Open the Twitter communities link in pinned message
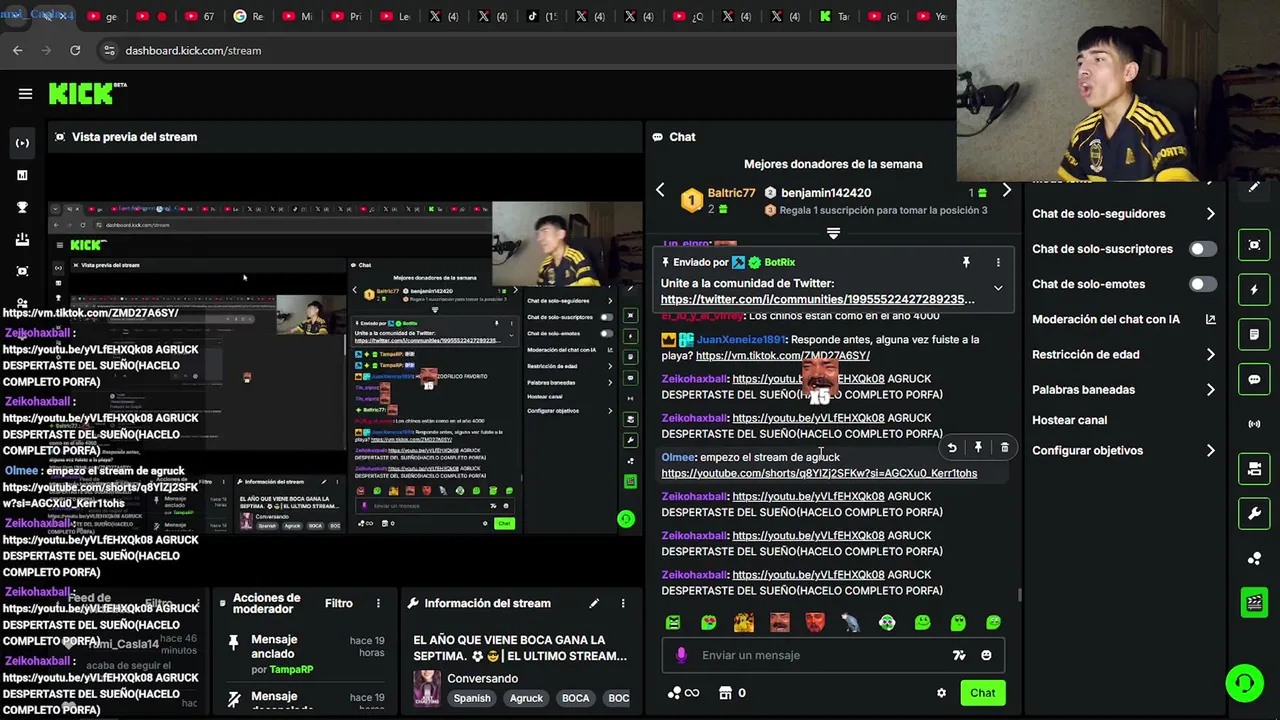 817,299
